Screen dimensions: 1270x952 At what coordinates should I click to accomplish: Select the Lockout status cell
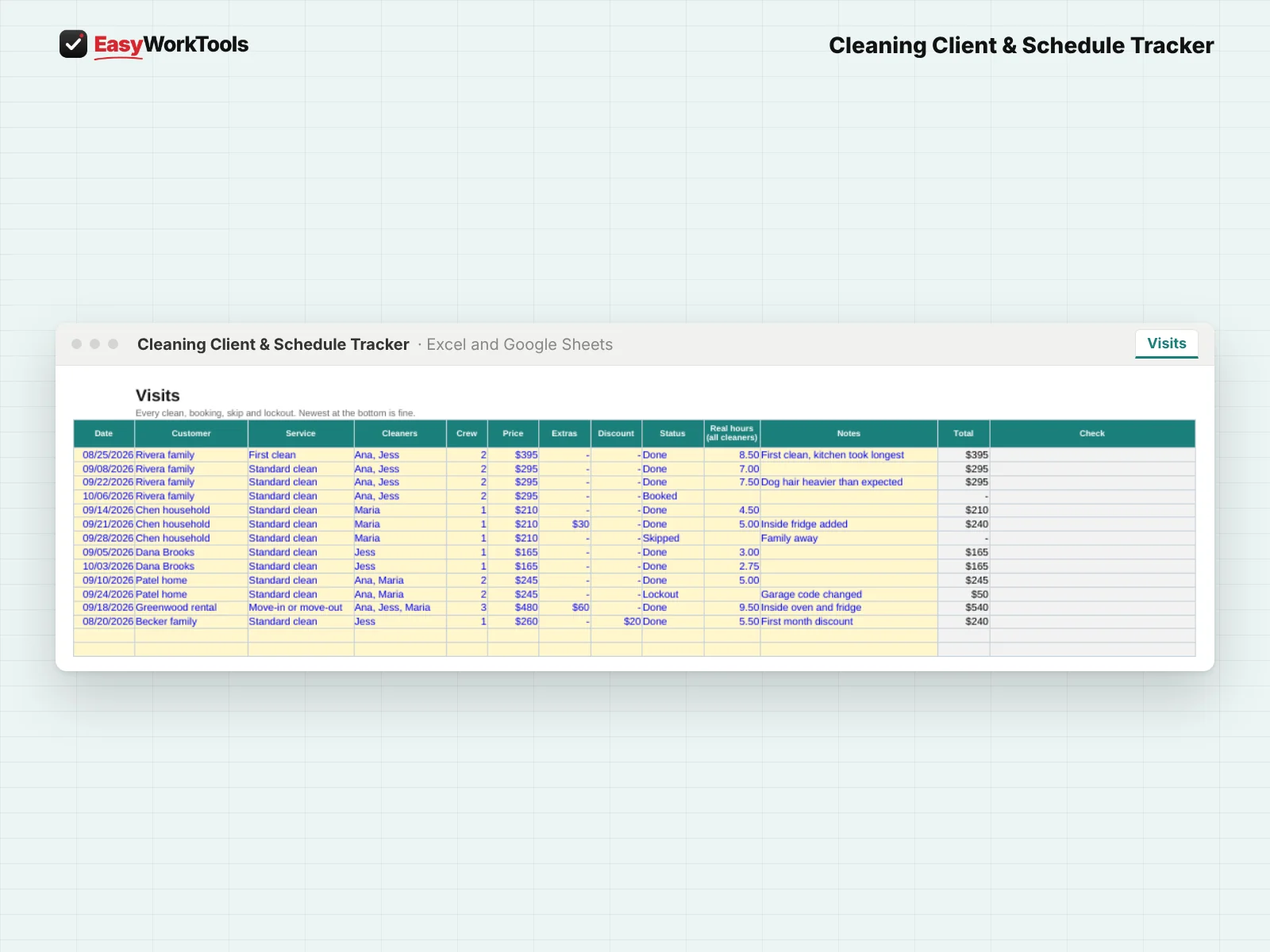coord(673,594)
